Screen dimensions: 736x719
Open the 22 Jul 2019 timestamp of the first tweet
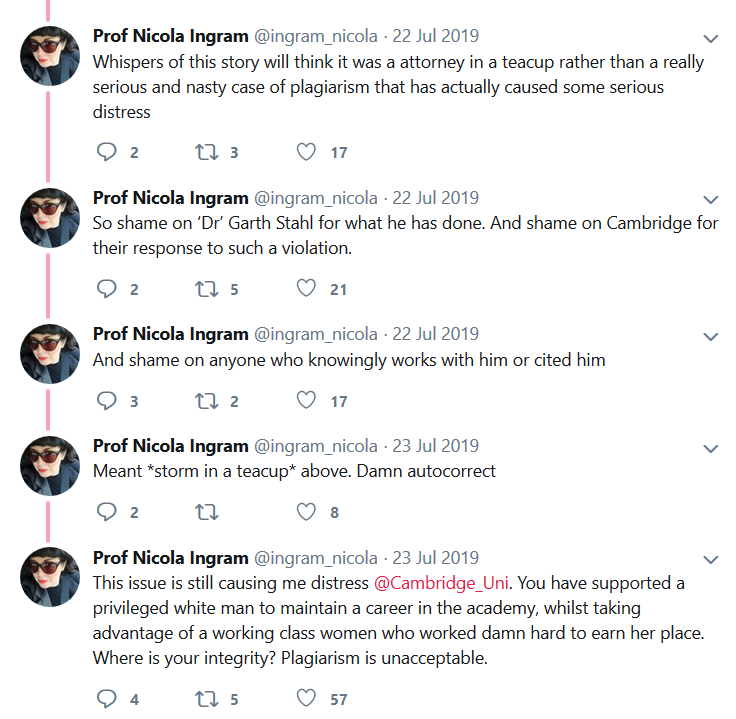(x=434, y=37)
